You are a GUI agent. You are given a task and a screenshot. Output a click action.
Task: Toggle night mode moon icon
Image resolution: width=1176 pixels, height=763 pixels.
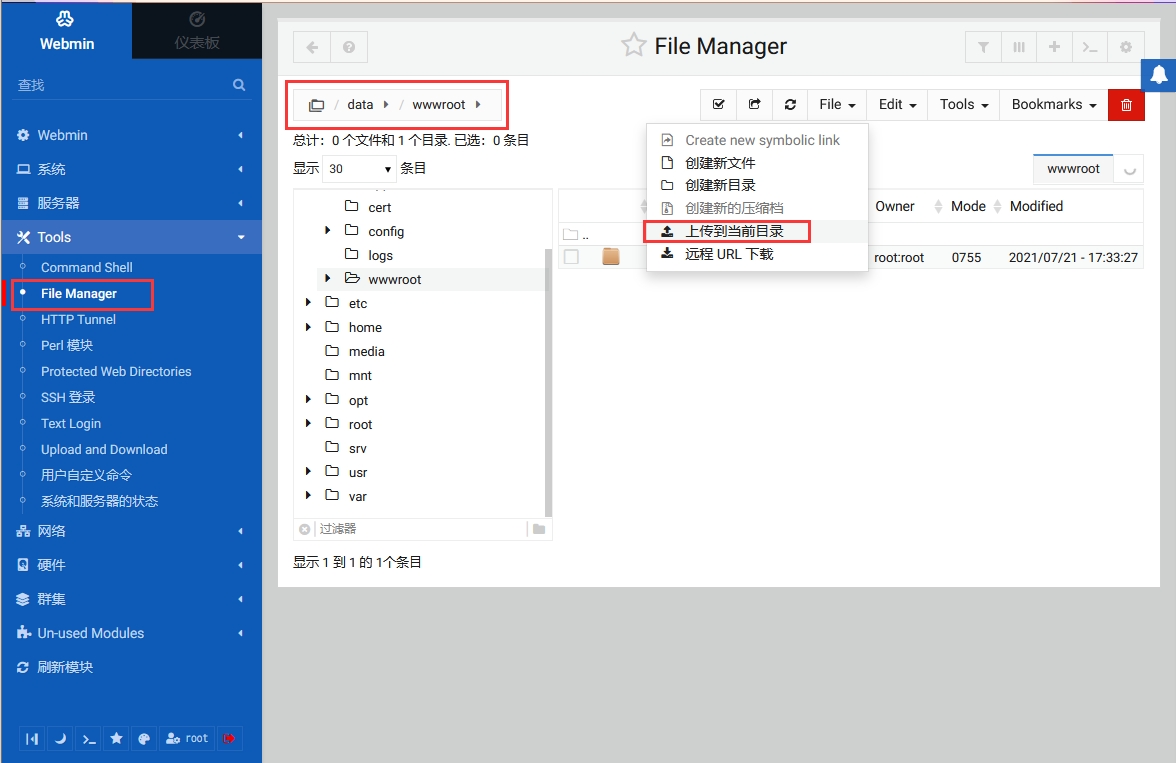[x=61, y=739]
